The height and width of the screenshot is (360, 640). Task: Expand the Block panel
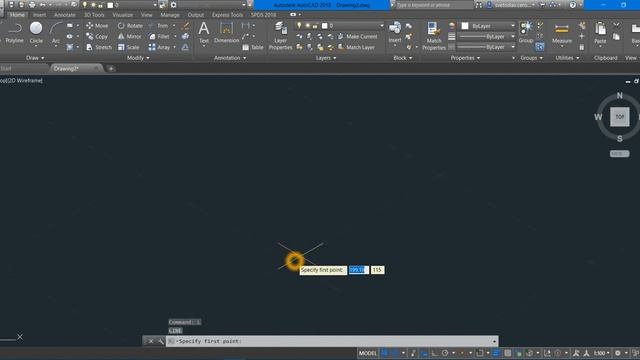[x=402, y=58]
